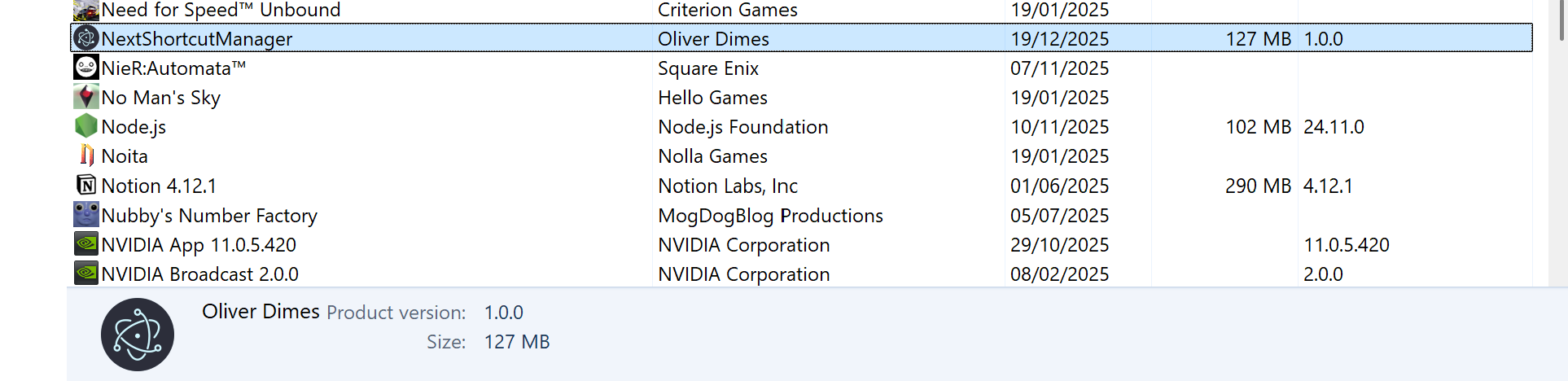Viewport: 1568px width, 381px height.
Task: Click the Nubby's Number Factory icon
Action: pos(86,215)
